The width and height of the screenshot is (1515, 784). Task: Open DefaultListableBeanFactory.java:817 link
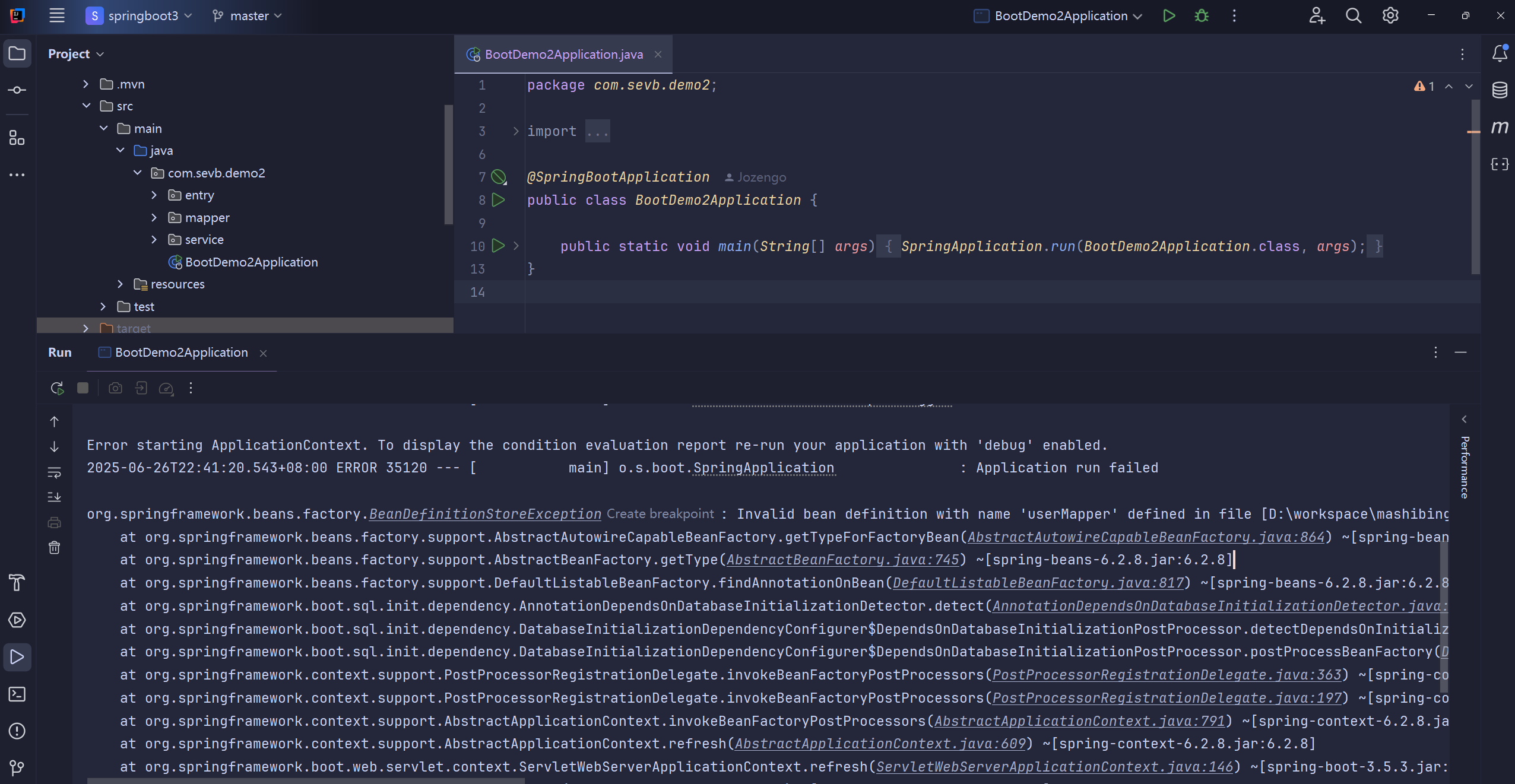point(1038,583)
